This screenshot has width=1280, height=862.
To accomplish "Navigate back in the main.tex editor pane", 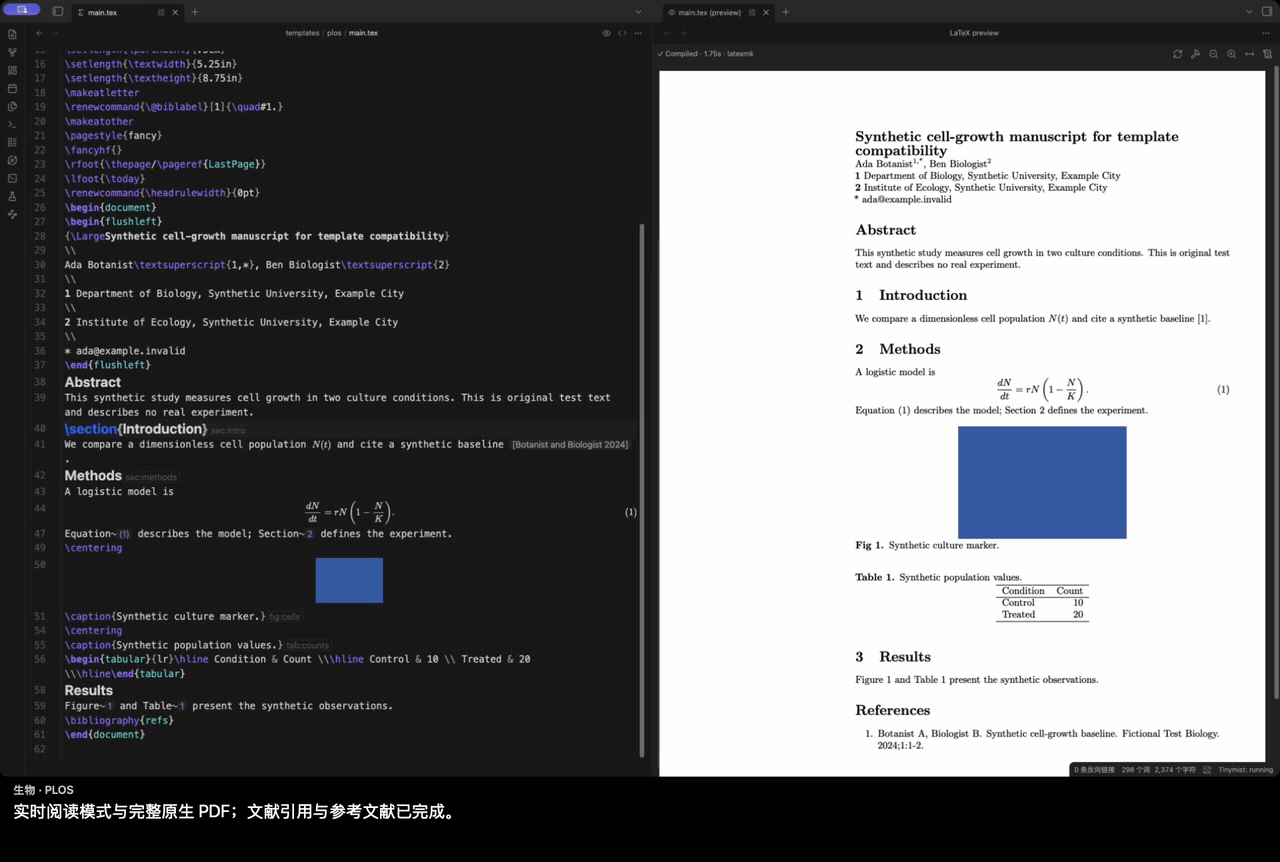I will pos(40,33).
